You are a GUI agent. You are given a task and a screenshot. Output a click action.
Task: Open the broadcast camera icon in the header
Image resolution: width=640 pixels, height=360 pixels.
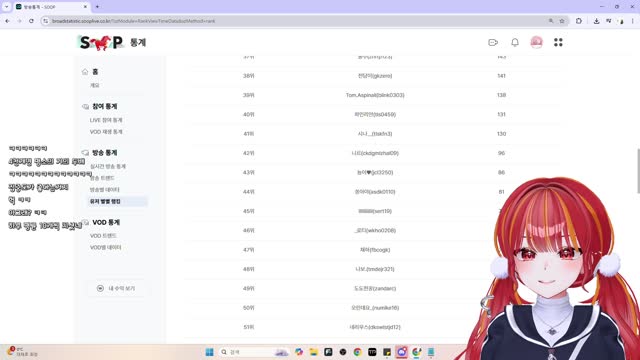(x=493, y=42)
